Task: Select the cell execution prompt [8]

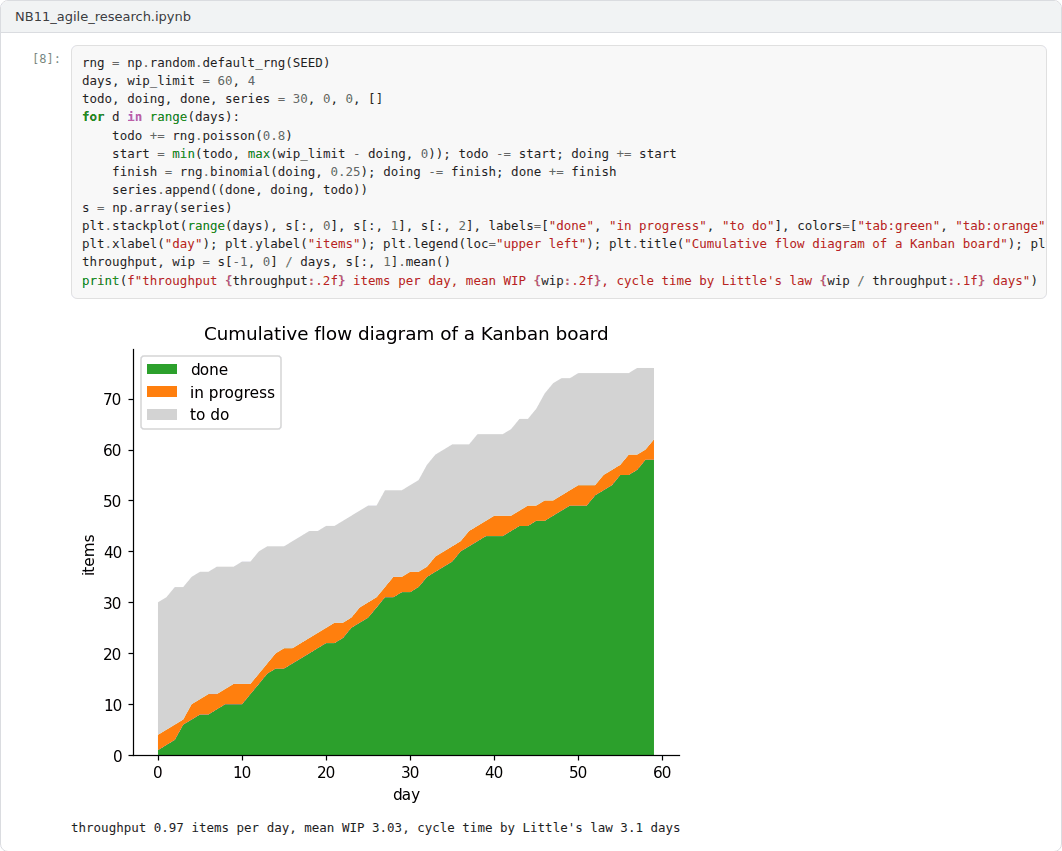Action: coord(46,59)
